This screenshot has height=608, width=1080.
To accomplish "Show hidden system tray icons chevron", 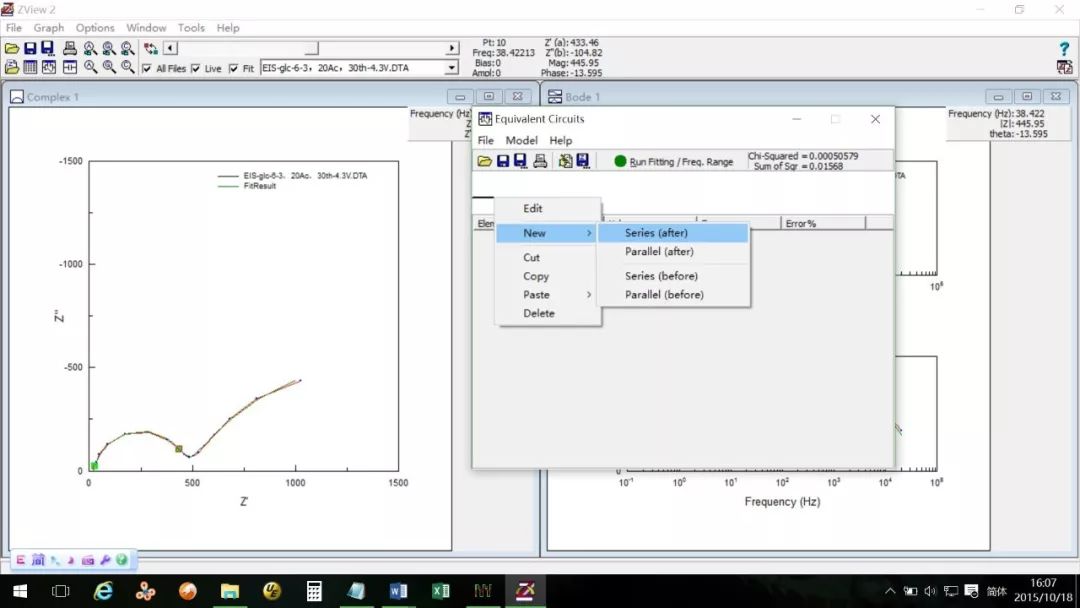I will click(890, 591).
